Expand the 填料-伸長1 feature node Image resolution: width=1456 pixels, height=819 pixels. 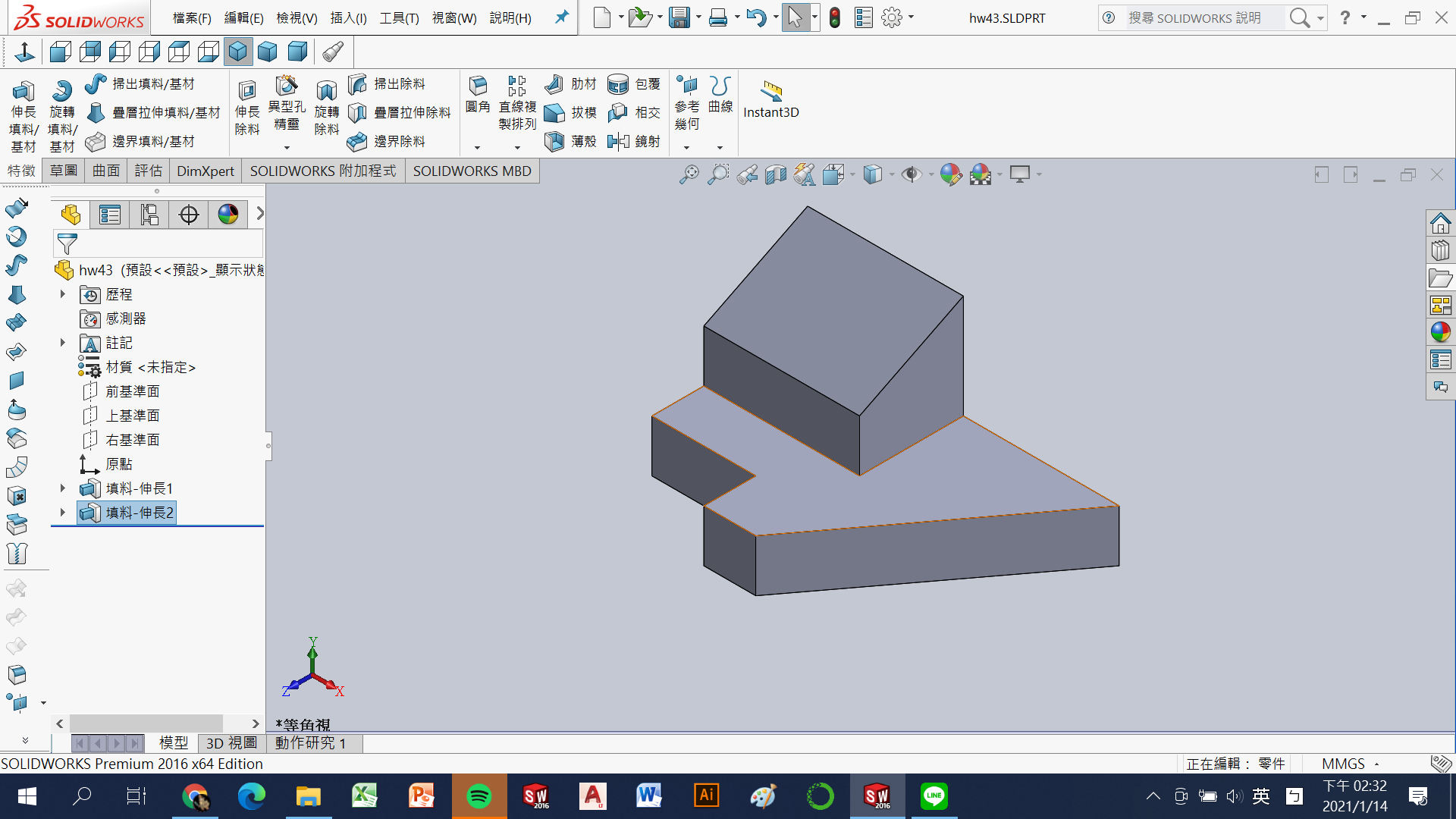point(63,488)
